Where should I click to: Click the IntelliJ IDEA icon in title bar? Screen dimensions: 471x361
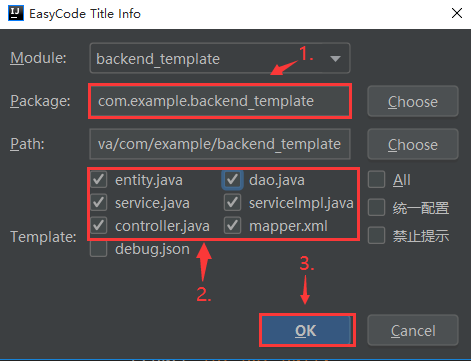tap(16, 13)
